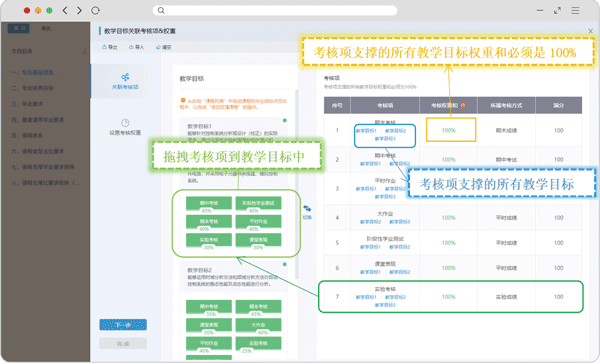Click 实验考核 50% tag under 教学目标1
The height and width of the screenshot is (364, 600).
209,241
